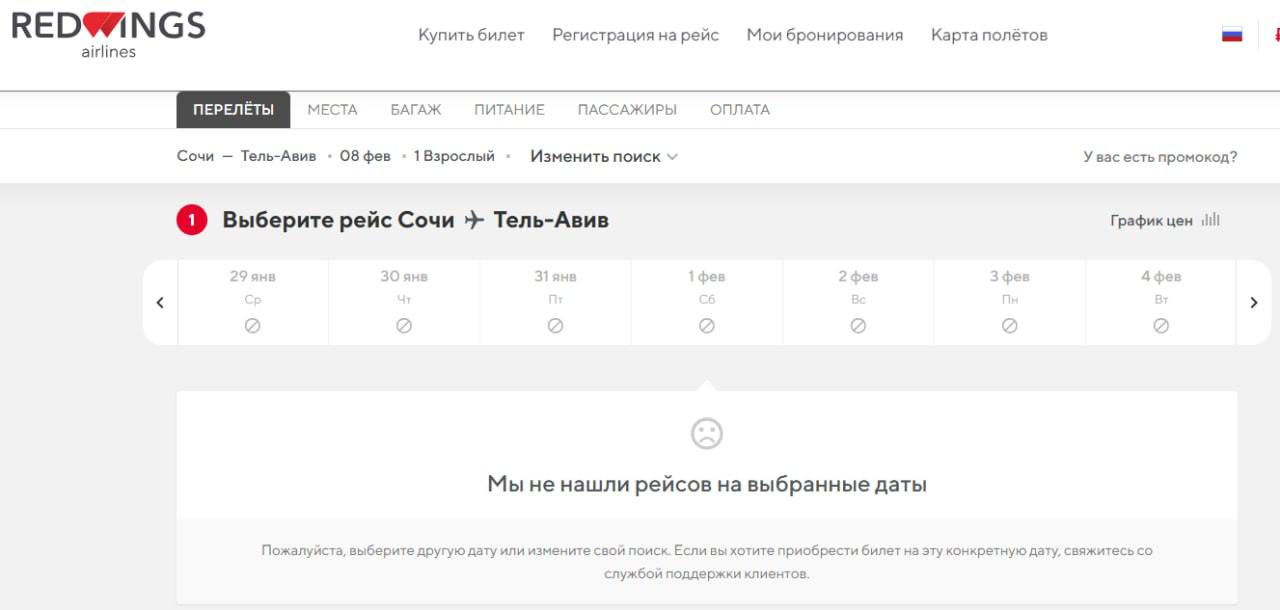Click the step 1 red circle badge
Image resolution: width=1280 pixels, height=610 pixels.
coord(192,220)
